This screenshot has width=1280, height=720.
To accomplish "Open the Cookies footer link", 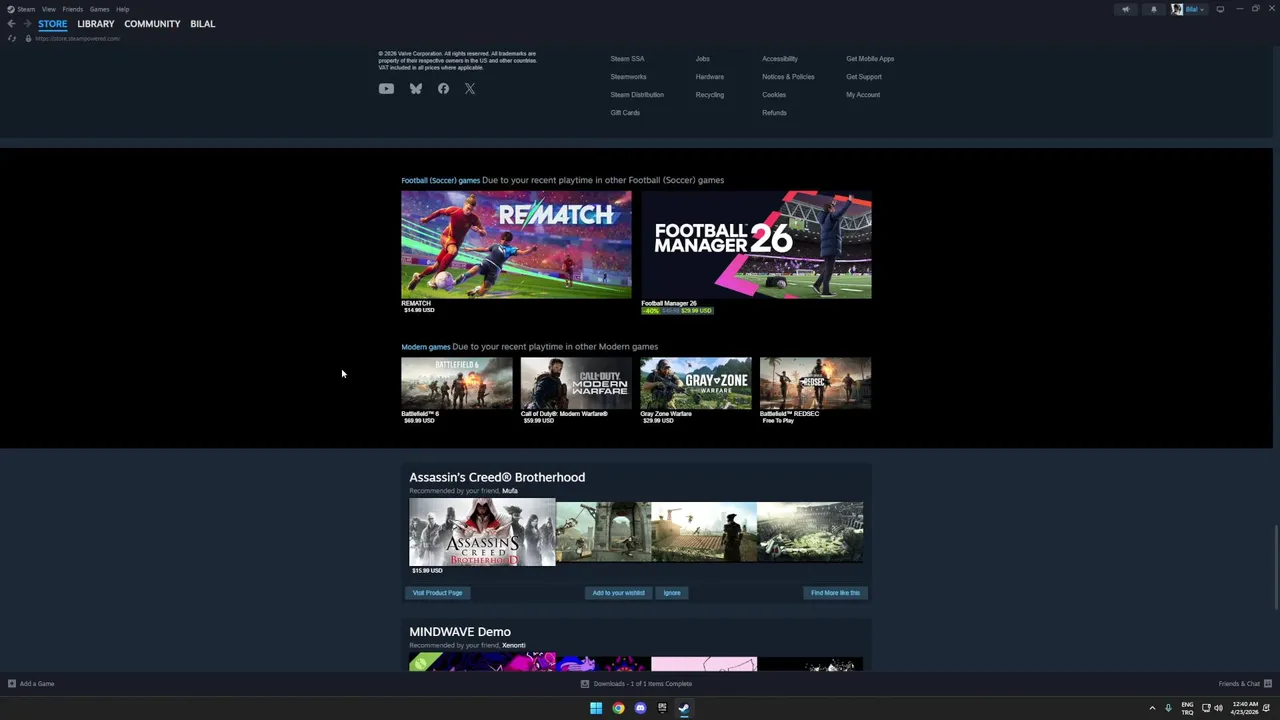I will click(774, 95).
